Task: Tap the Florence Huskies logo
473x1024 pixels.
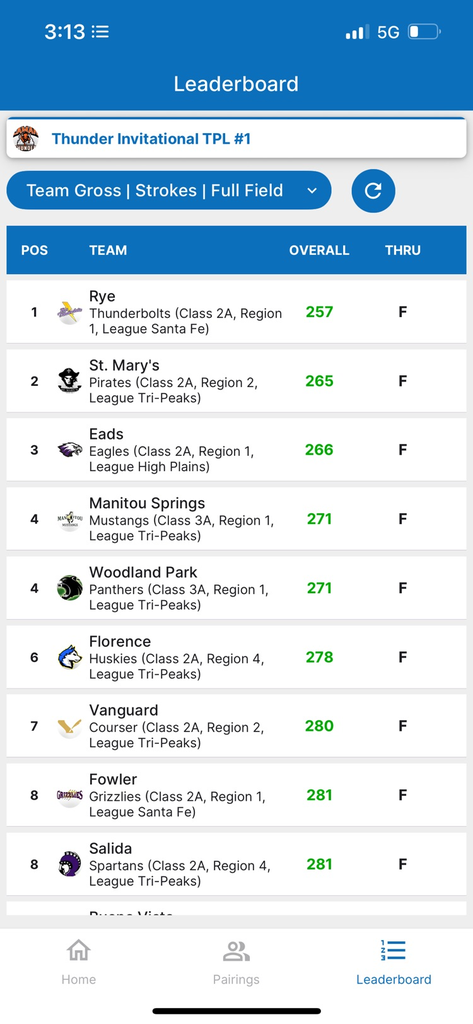Action: (x=70, y=657)
